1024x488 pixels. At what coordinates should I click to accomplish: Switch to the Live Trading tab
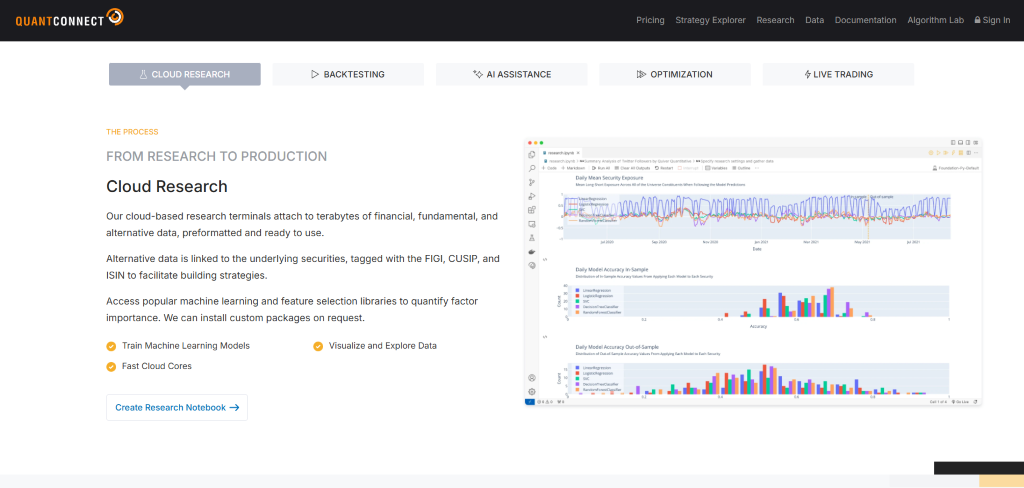839,74
